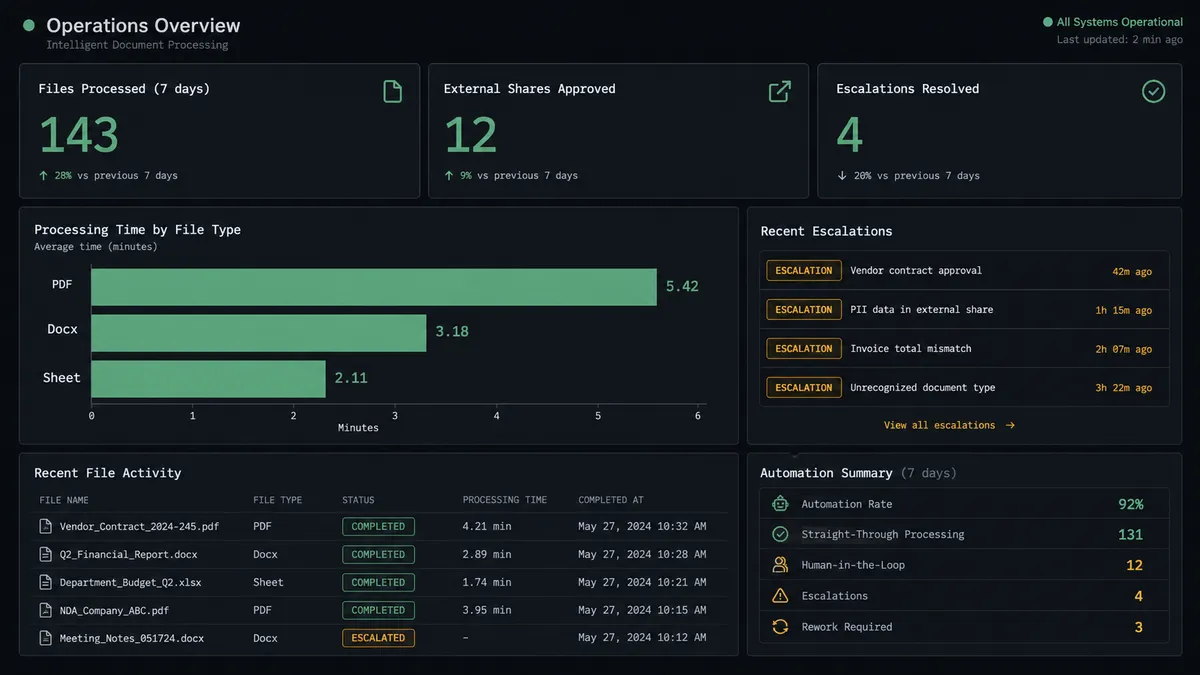
Task: Click the 143 files processed number
Action: [x=79, y=135]
